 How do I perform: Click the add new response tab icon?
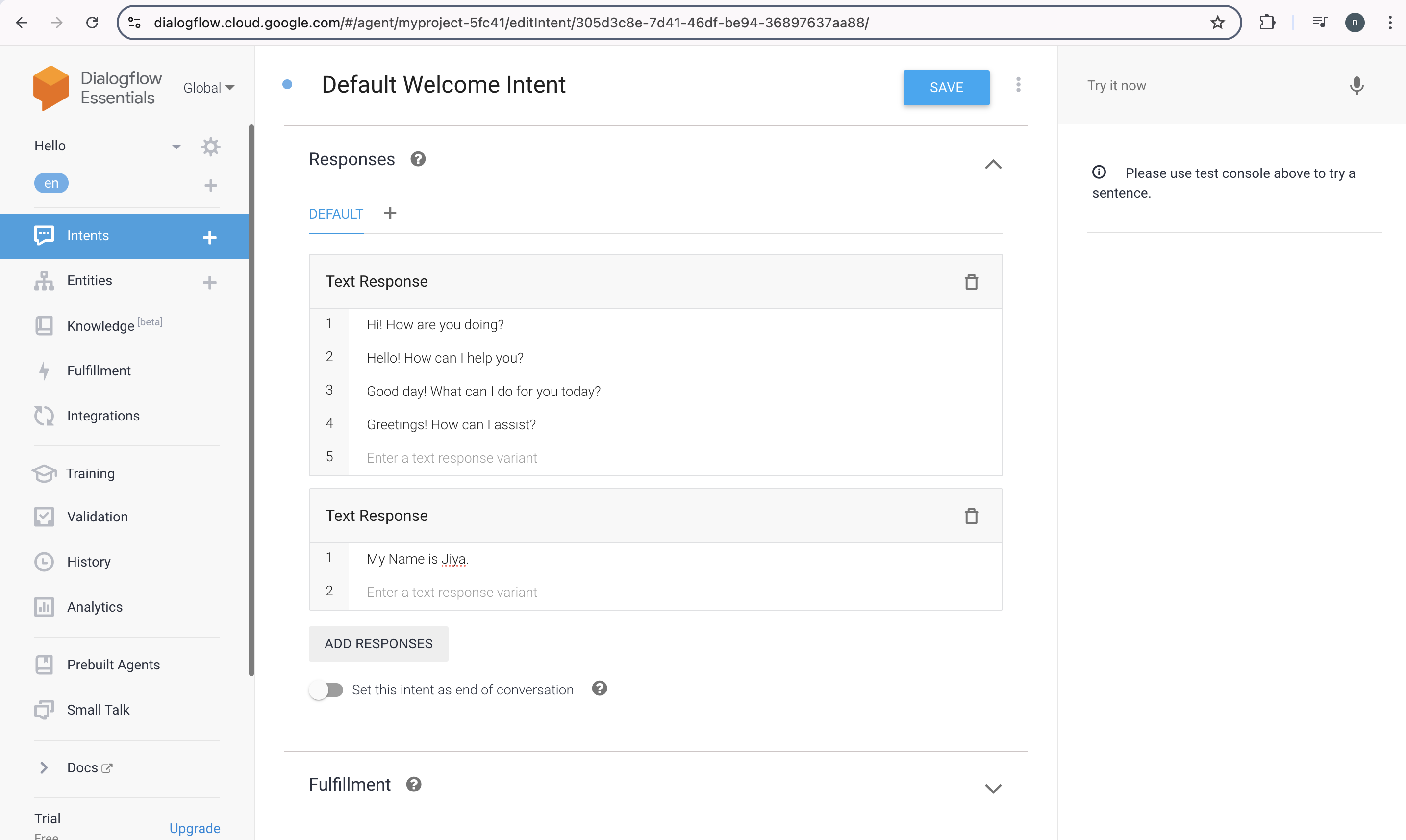click(x=390, y=213)
